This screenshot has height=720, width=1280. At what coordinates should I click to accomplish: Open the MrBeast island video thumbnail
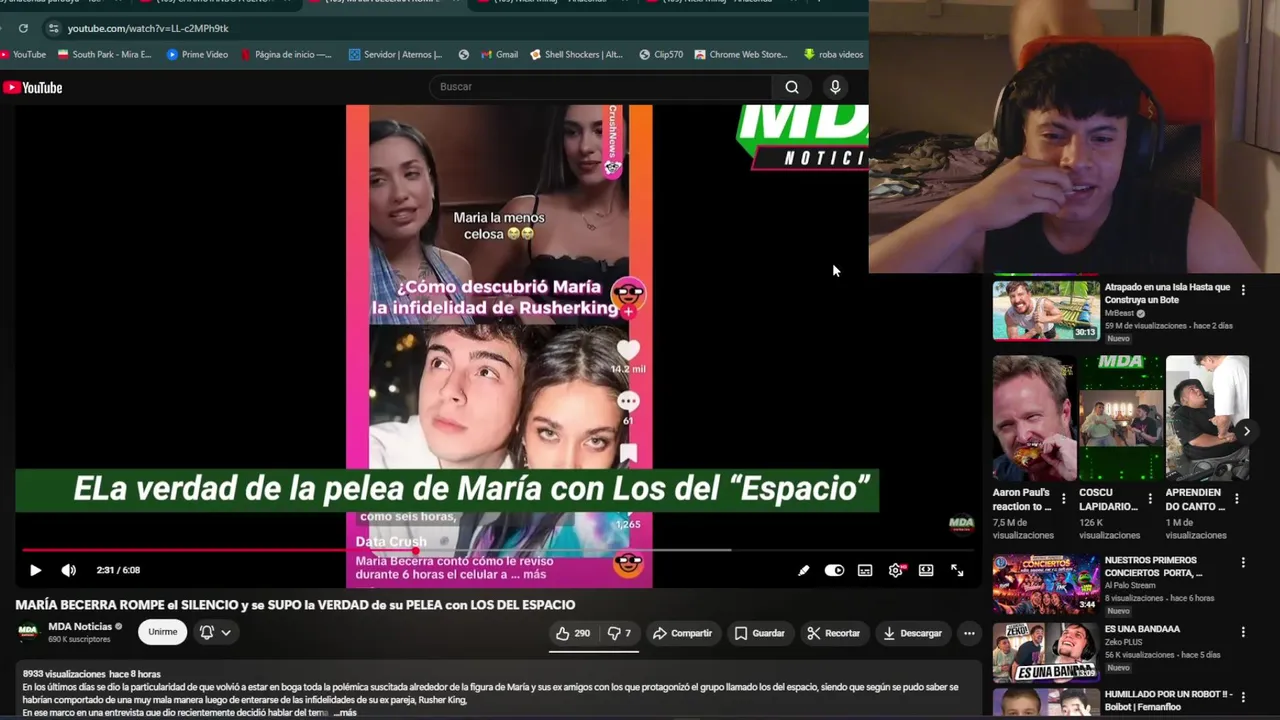(x=1046, y=310)
